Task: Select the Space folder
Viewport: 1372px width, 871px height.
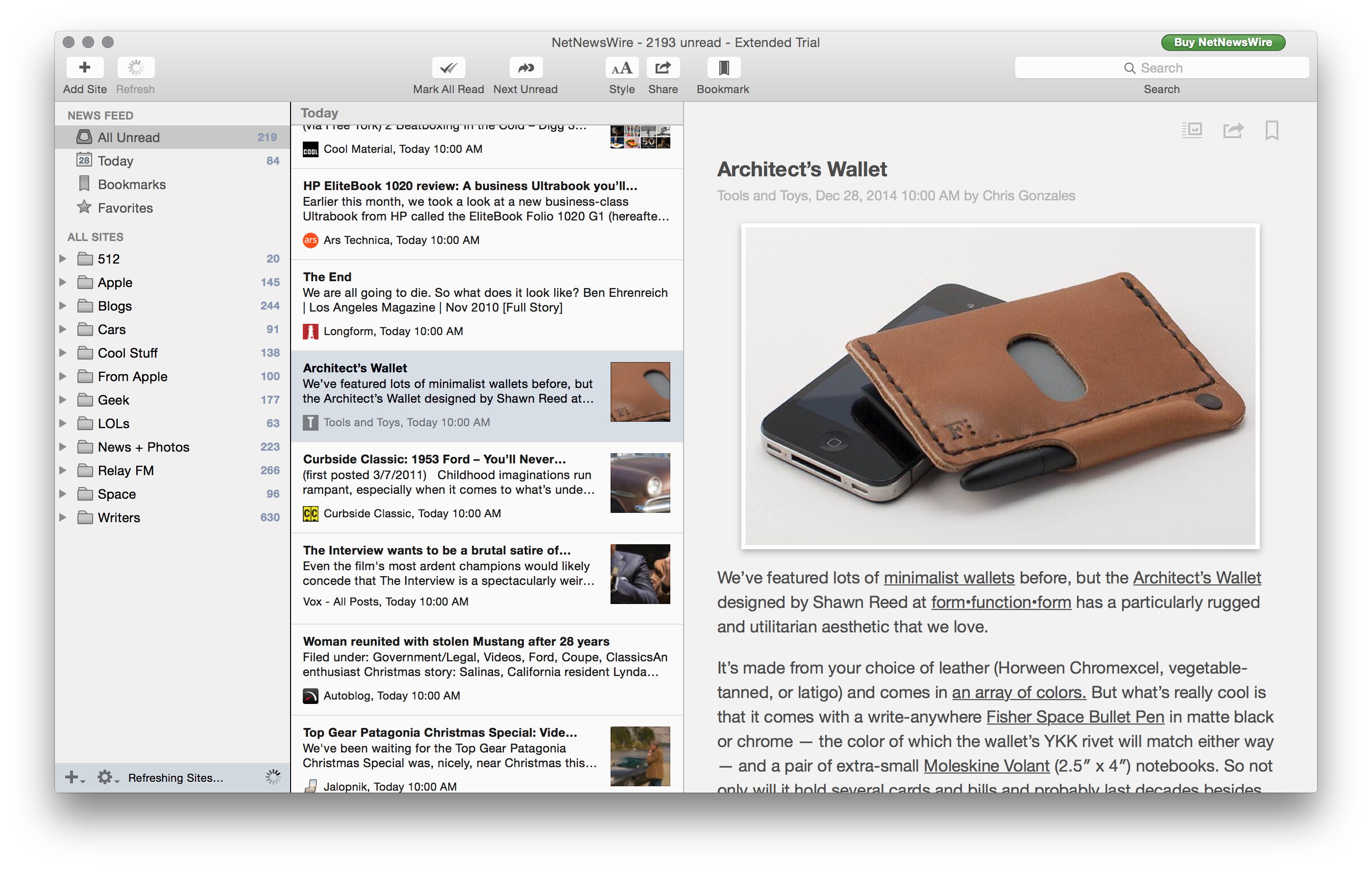Action: (x=172, y=494)
